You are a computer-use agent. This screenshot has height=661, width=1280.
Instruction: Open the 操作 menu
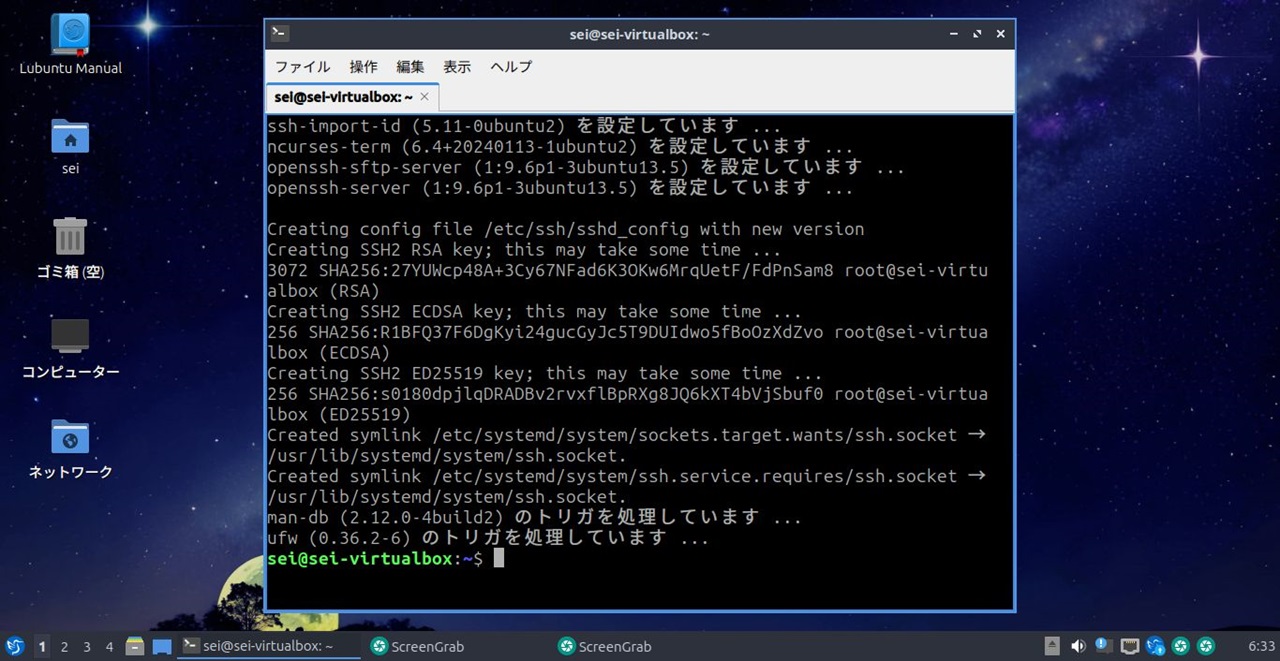click(x=364, y=67)
